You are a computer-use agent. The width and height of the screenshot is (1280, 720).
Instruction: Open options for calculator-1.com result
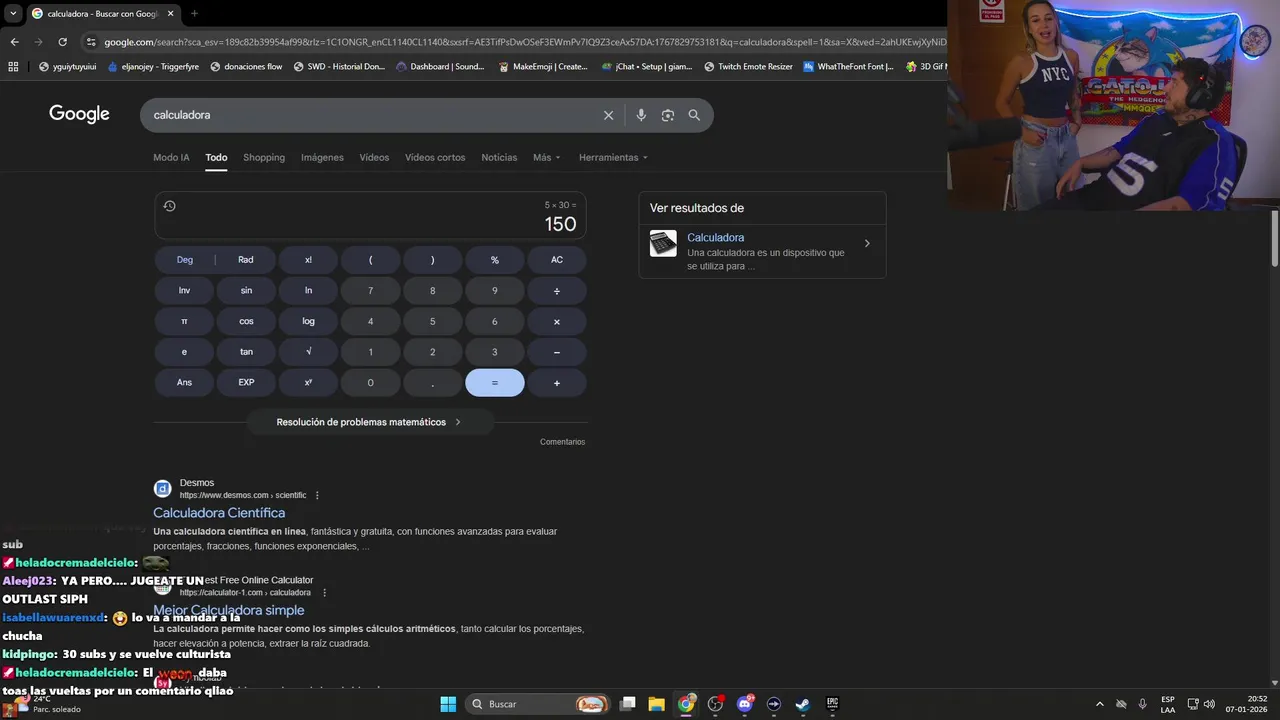[x=323, y=592]
